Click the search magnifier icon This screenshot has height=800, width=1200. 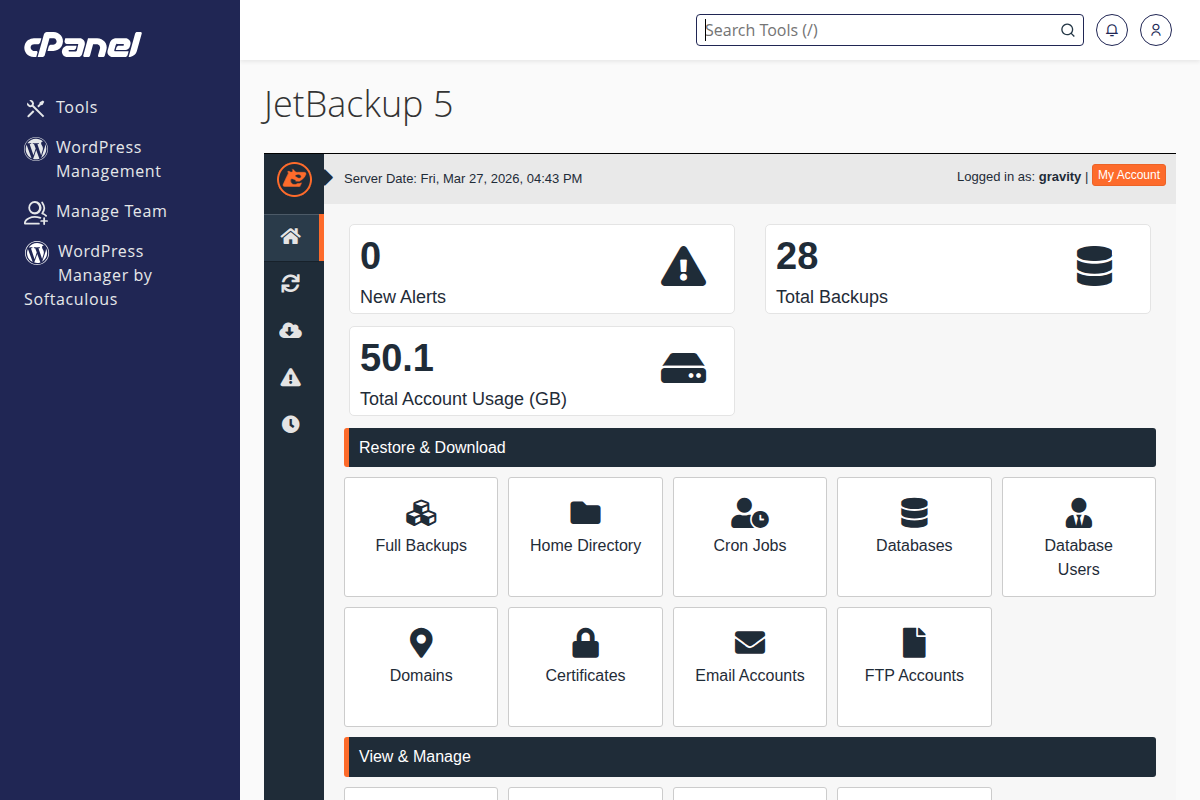[x=1068, y=30]
